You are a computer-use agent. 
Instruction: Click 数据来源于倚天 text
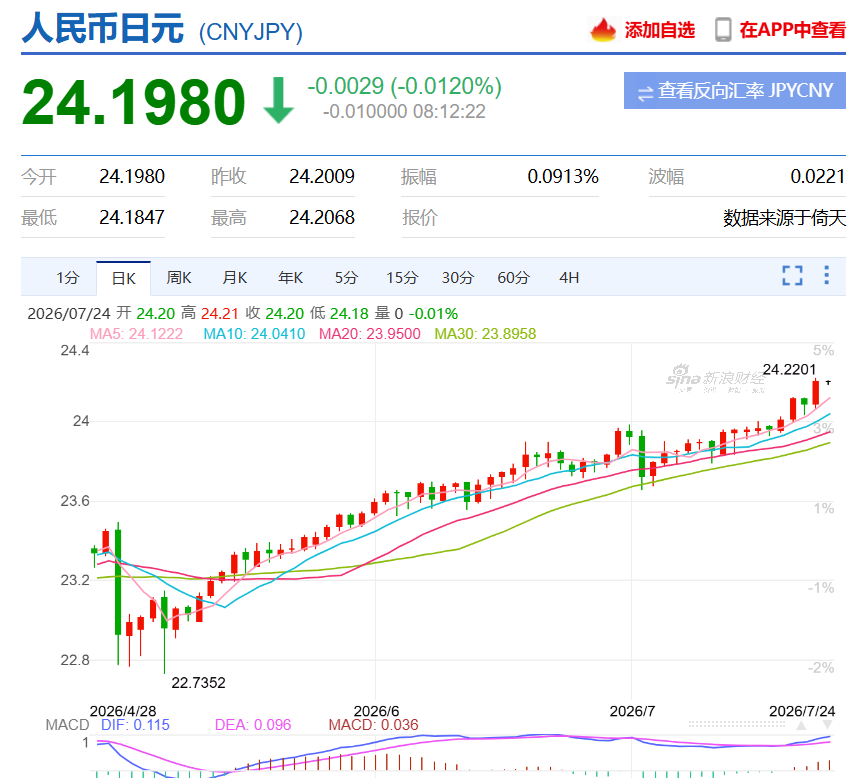784,218
